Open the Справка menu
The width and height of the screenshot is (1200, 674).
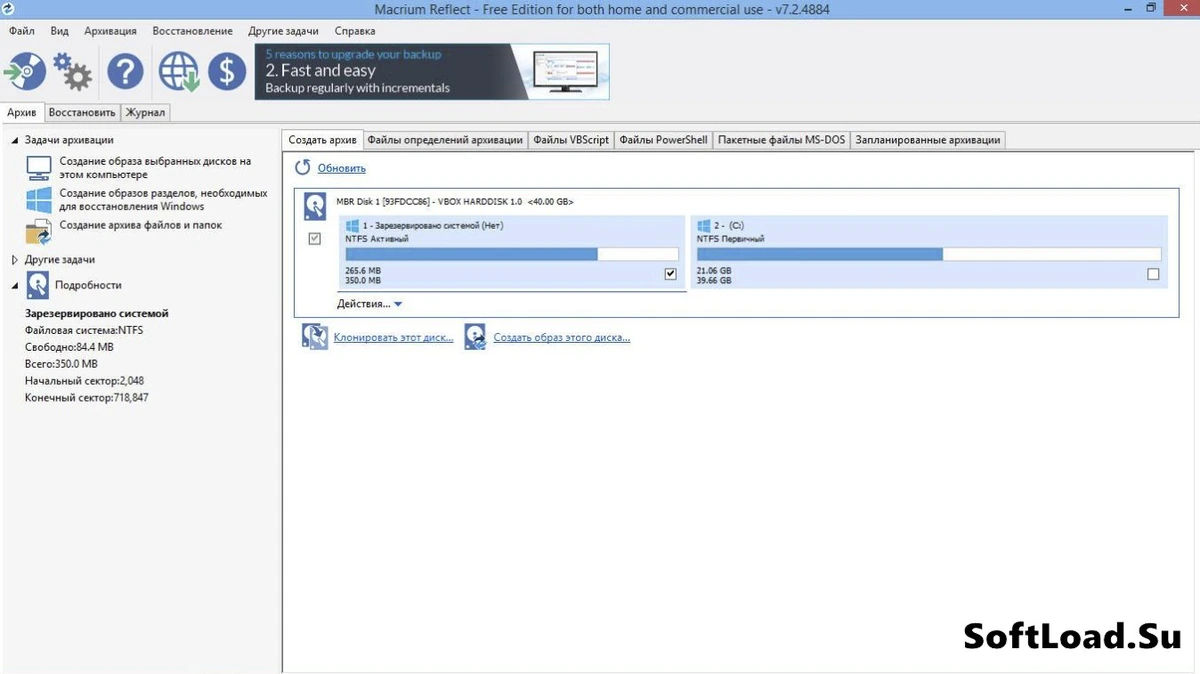pyautogui.click(x=355, y=31)
